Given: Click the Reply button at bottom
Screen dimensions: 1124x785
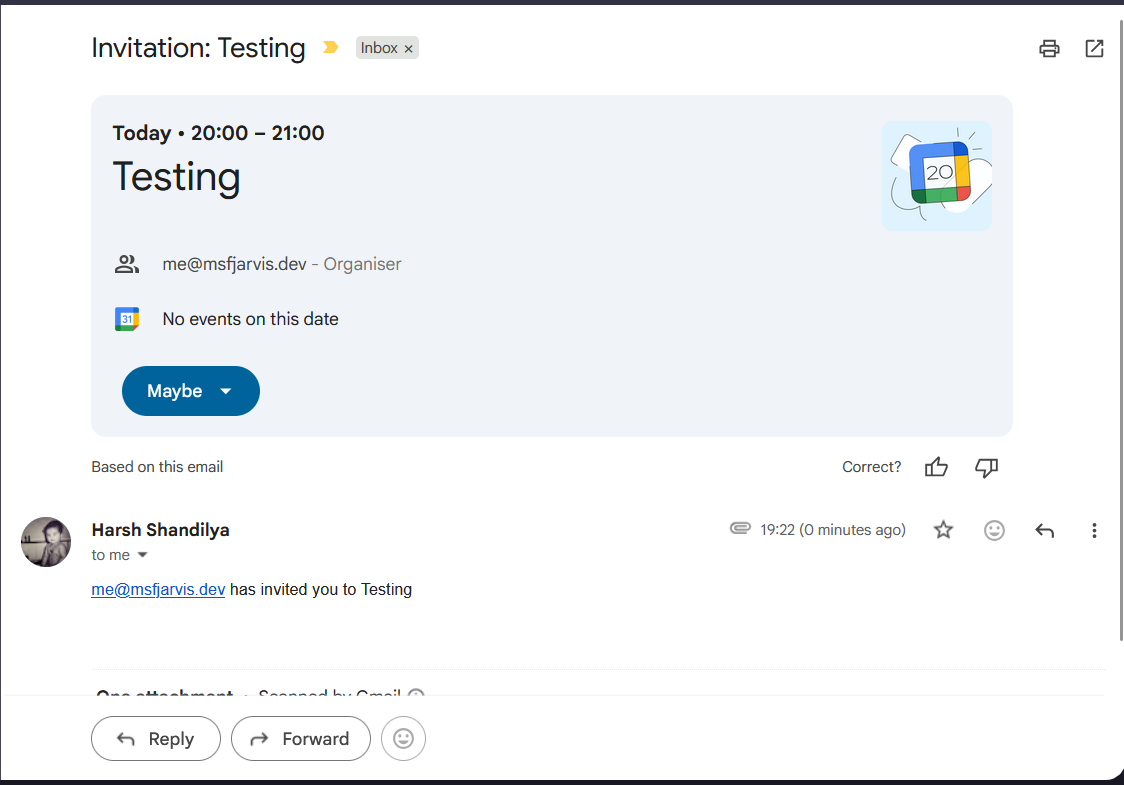Looking at the screenshot, I should pos(156,738).
